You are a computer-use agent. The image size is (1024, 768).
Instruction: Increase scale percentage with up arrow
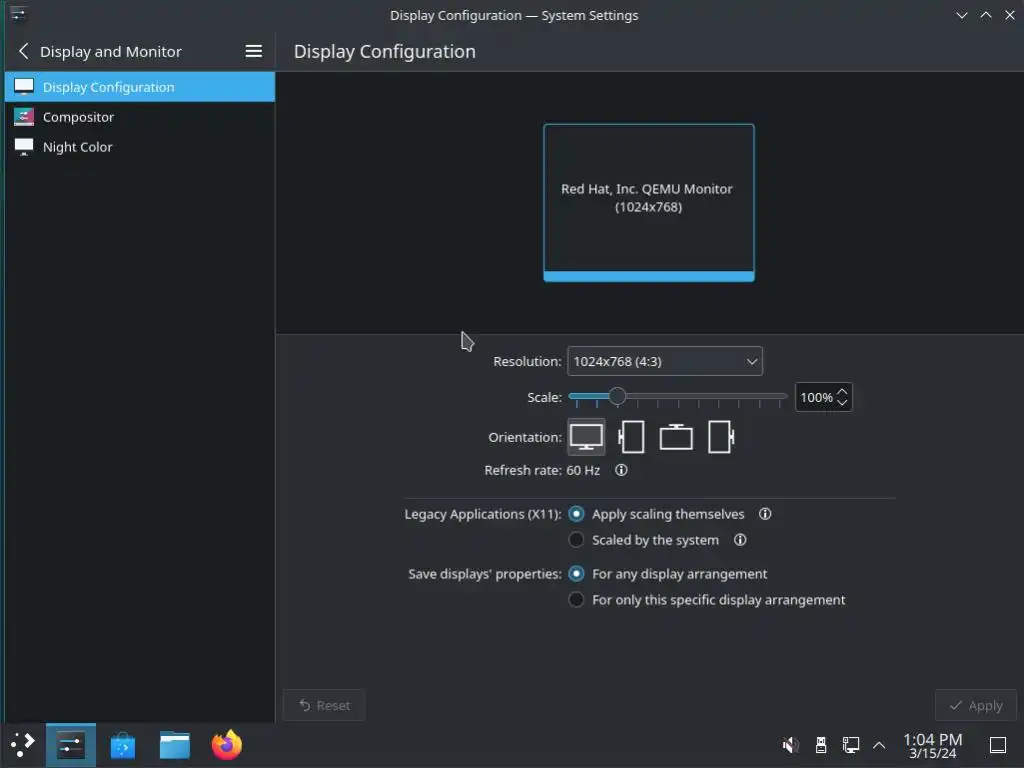click(x=842, y=391)
